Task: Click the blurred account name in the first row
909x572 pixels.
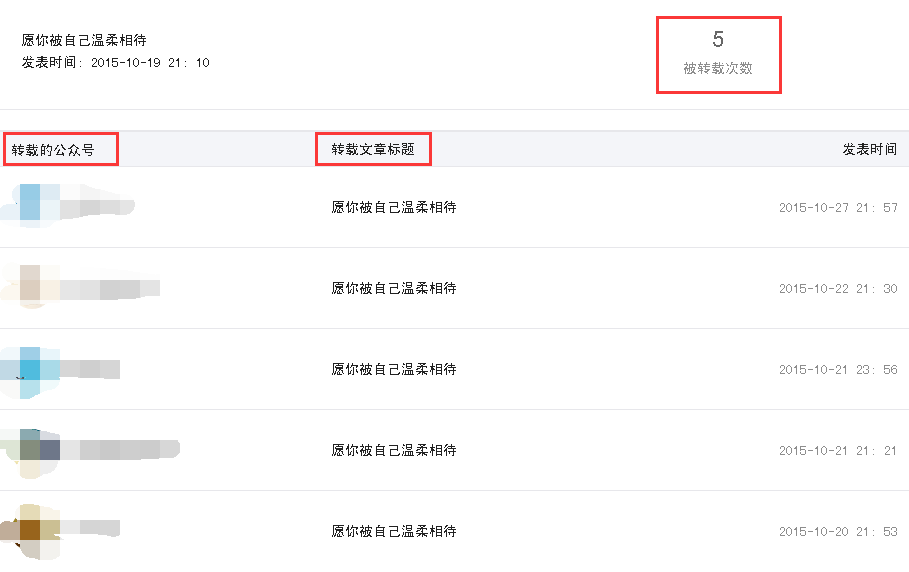Action: tap(97, 206)
